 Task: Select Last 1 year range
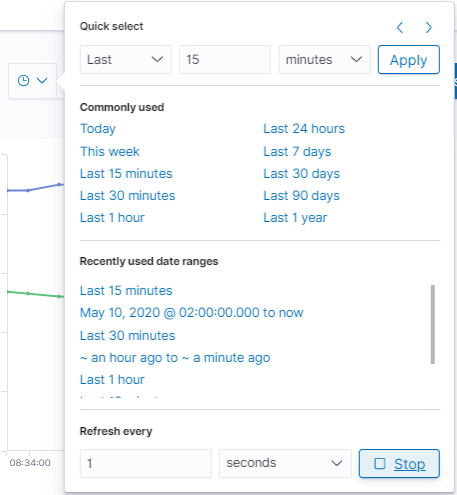pos(295,218)
